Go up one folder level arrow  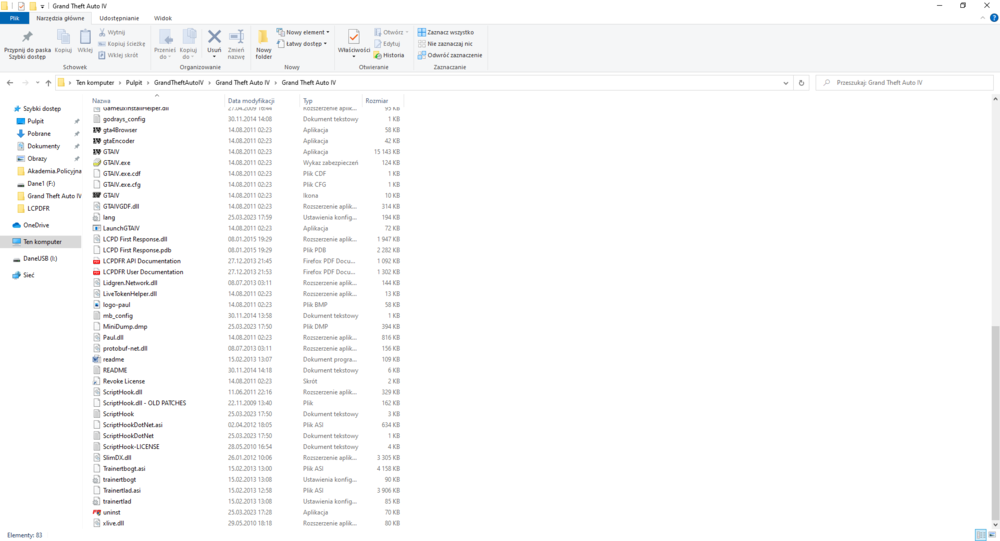(x=48, y=82)
